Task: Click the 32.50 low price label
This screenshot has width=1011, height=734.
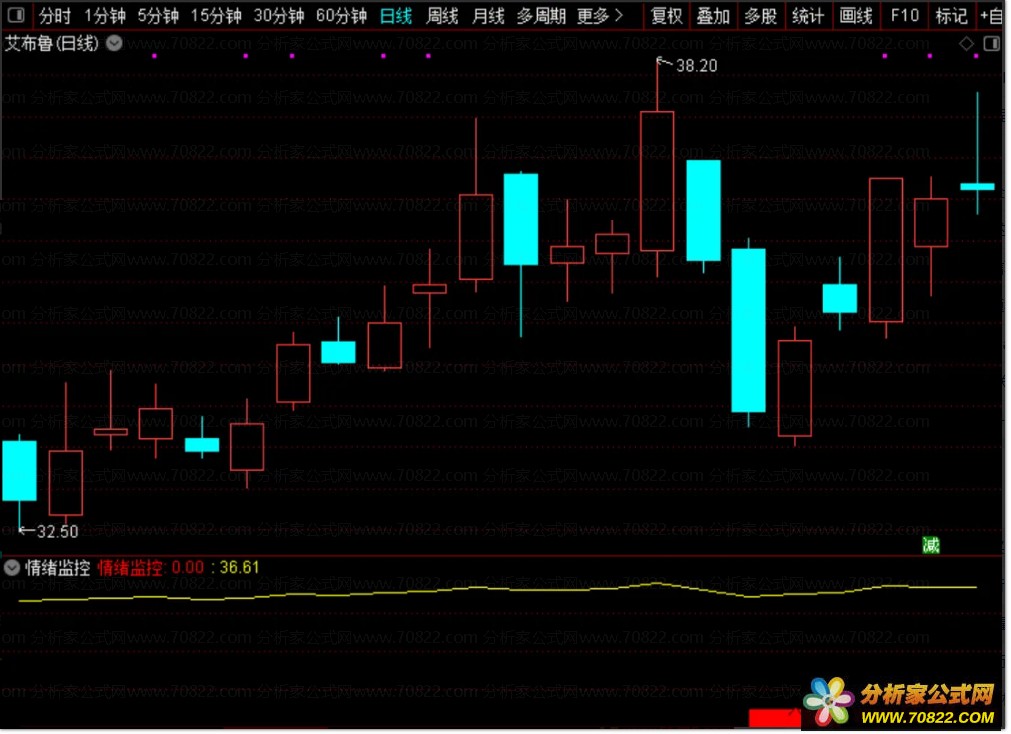Action: [57, 531]
